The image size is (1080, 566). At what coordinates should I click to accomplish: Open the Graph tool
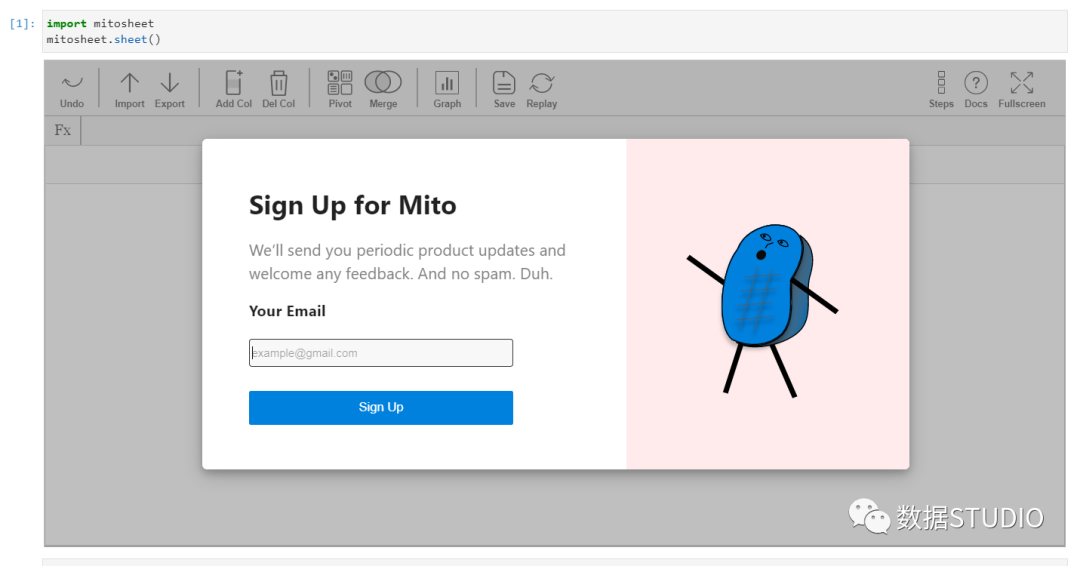(x=447, y=90)
